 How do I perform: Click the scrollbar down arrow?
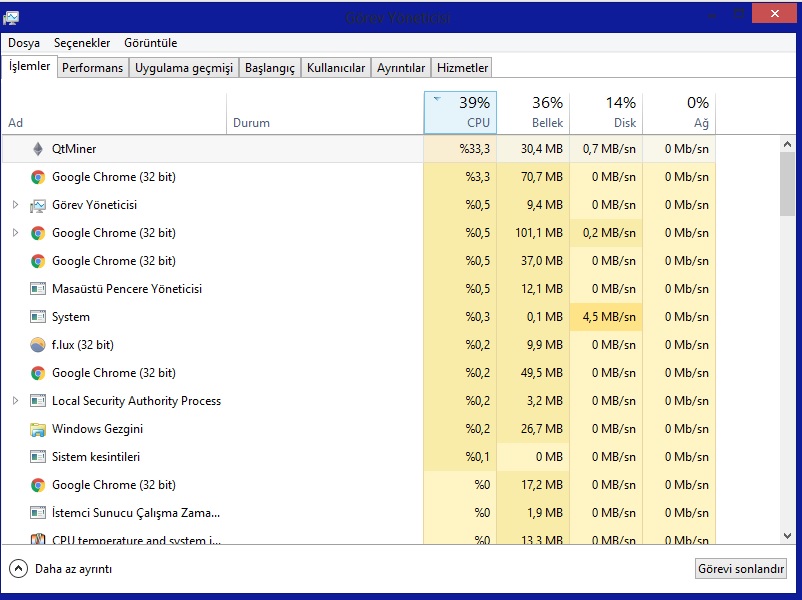(787, 536)
